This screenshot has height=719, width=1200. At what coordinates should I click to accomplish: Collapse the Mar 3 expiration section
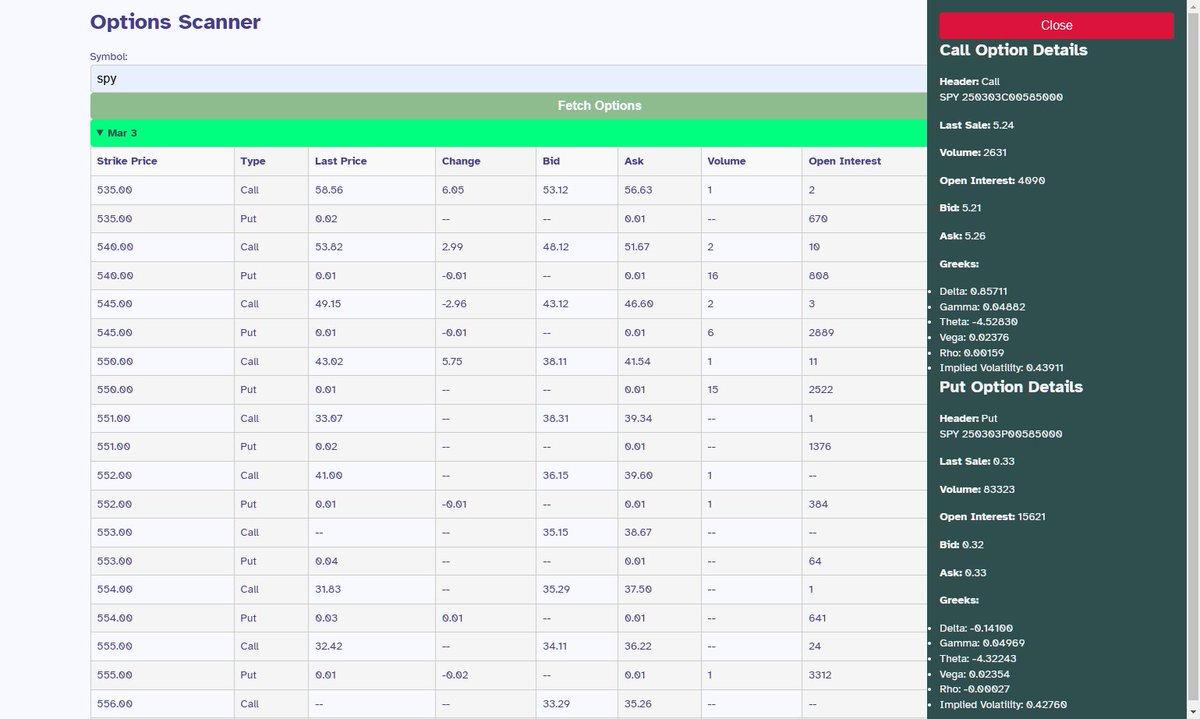(509, 133)
